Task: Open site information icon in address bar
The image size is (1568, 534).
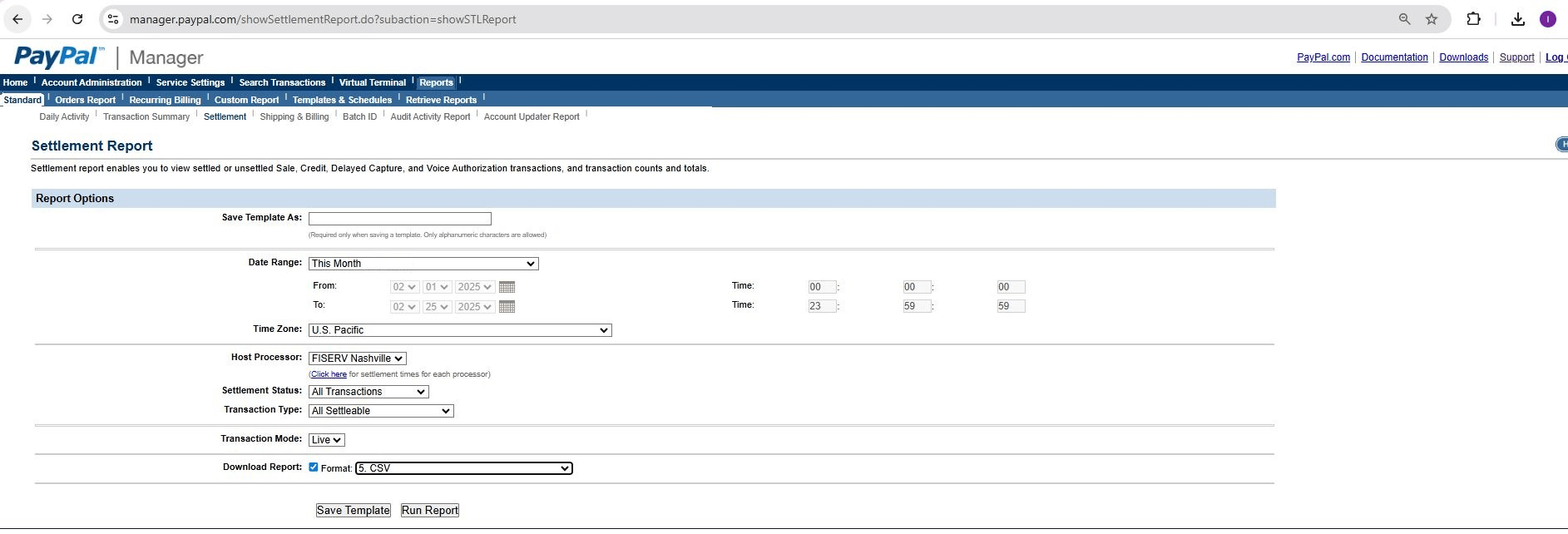Action: tap(113, 19)
